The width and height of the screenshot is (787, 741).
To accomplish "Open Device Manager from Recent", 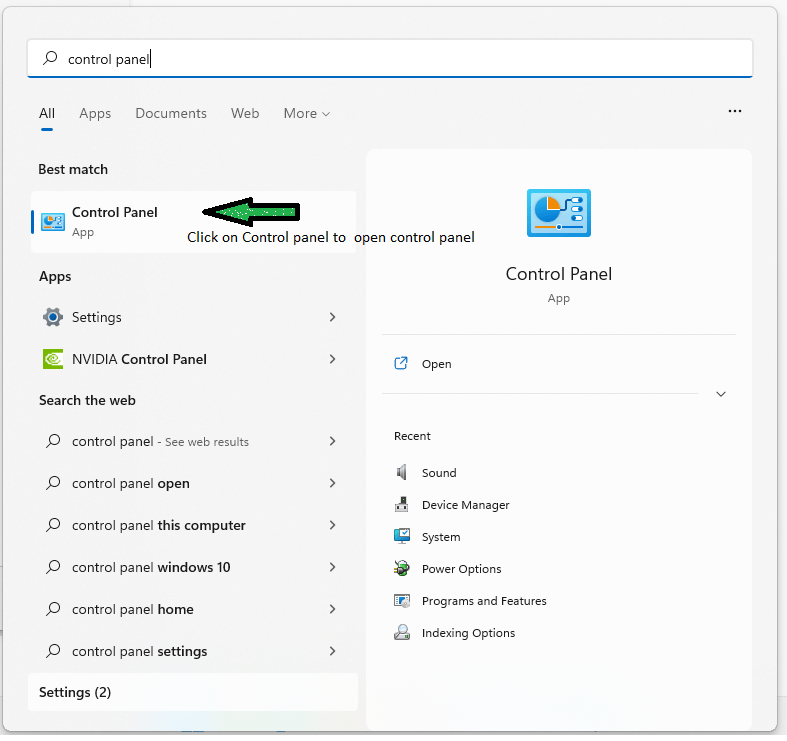I will 466,505.
